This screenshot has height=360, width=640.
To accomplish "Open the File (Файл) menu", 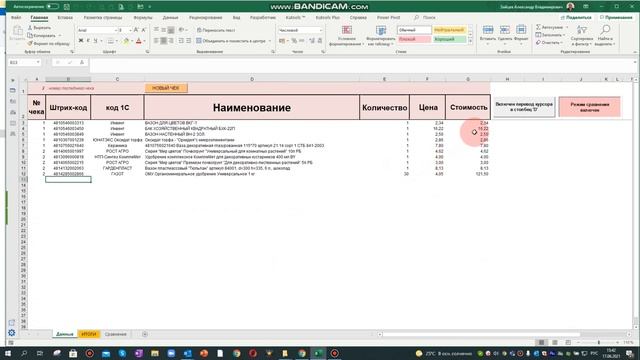I will [16, 18].
